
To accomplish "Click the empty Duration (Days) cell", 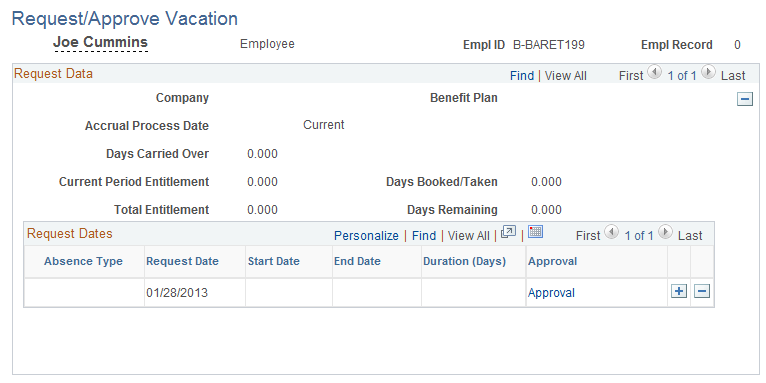I will coord(473,293).
